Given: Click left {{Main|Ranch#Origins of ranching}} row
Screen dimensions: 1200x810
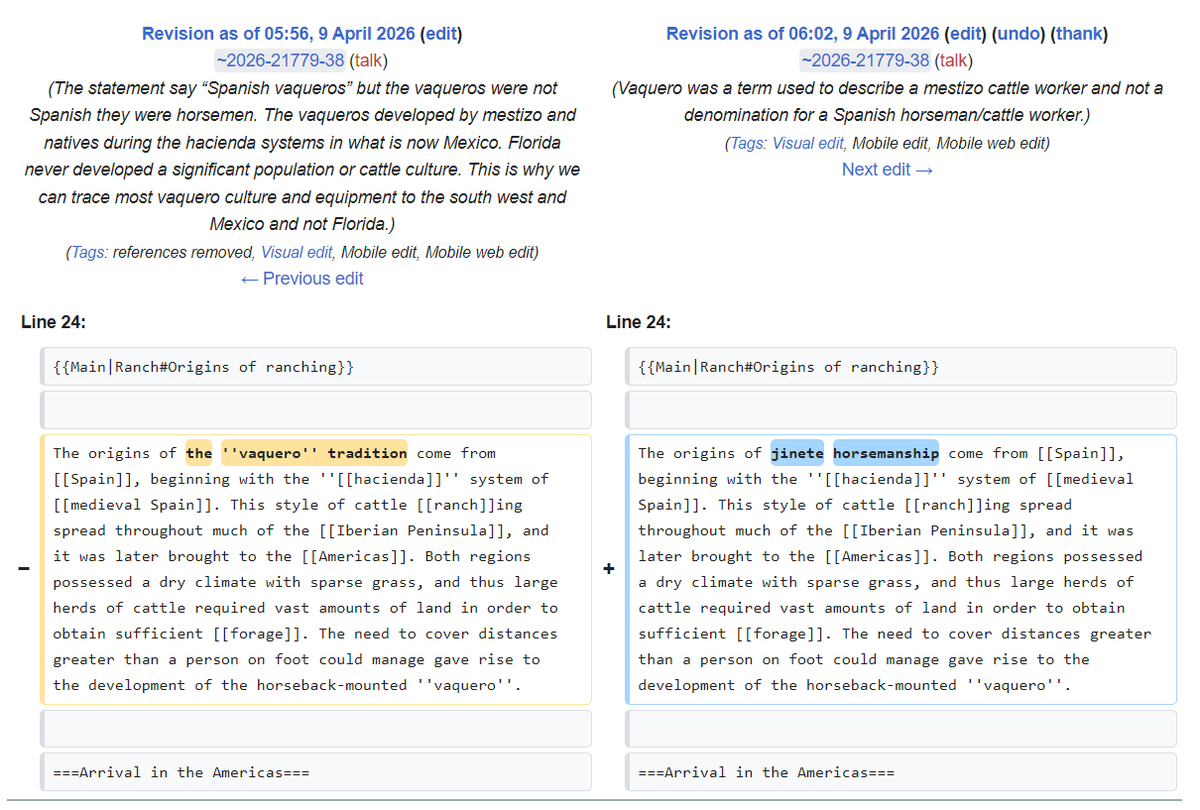Looking at the screenshot, I should 316,367.
